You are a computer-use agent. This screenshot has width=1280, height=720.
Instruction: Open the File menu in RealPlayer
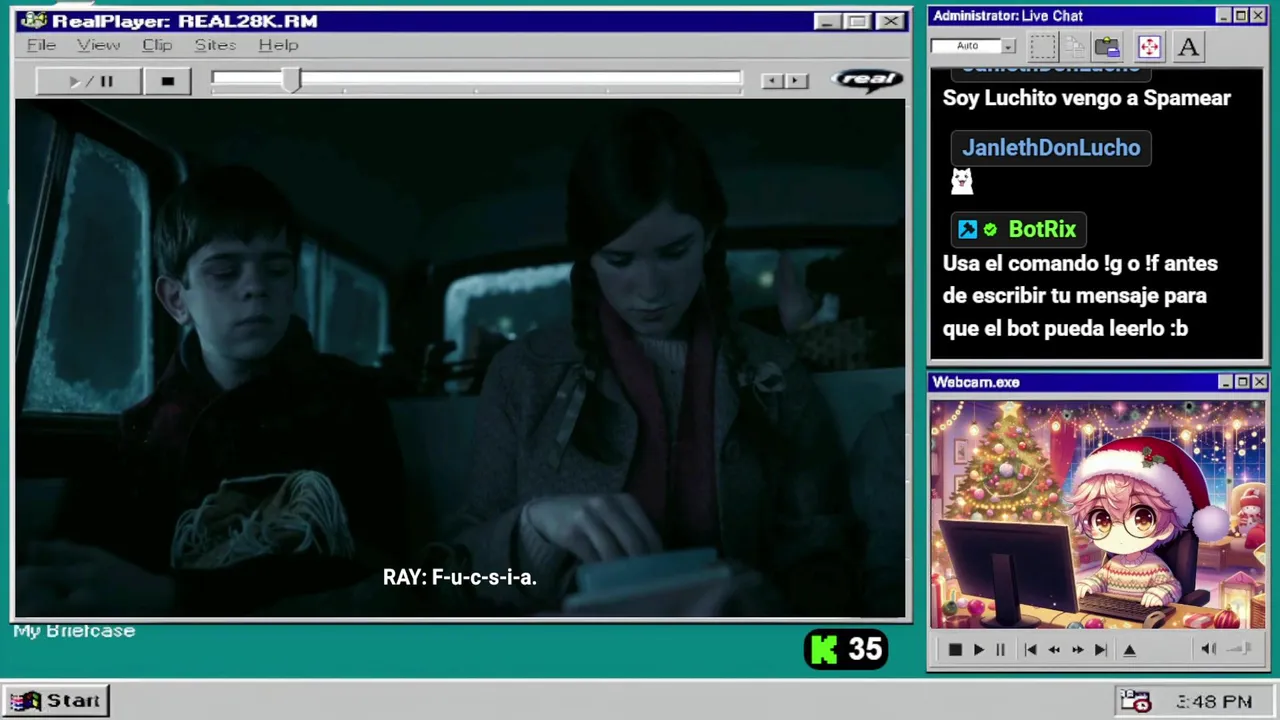click(41, 45)
